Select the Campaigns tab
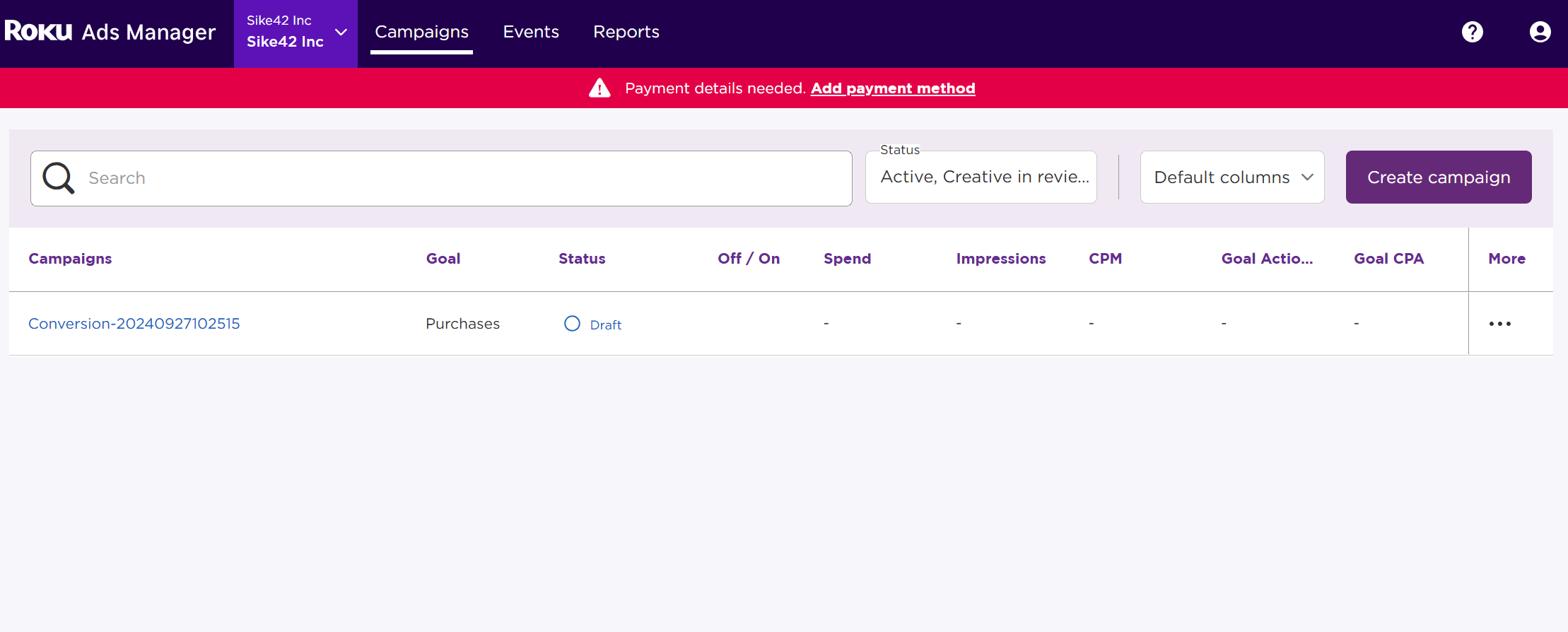 pos(421,32)
